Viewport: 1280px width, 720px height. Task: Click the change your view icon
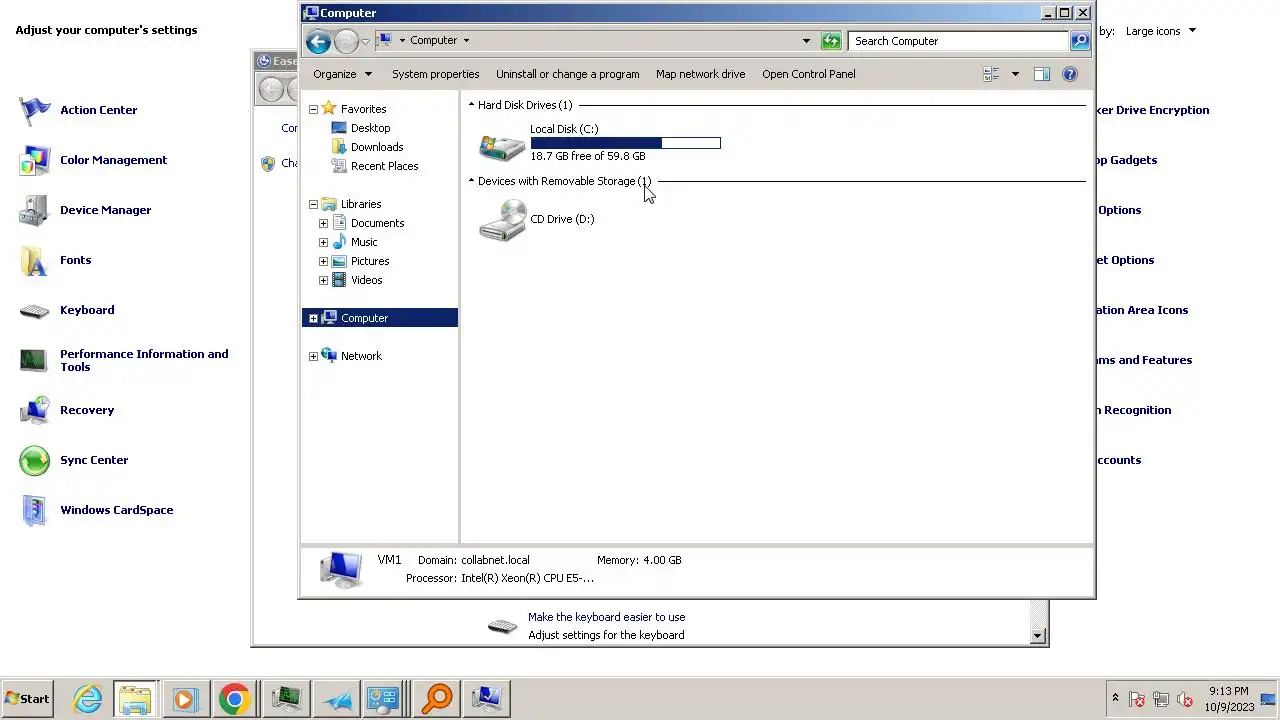point(991,74)
